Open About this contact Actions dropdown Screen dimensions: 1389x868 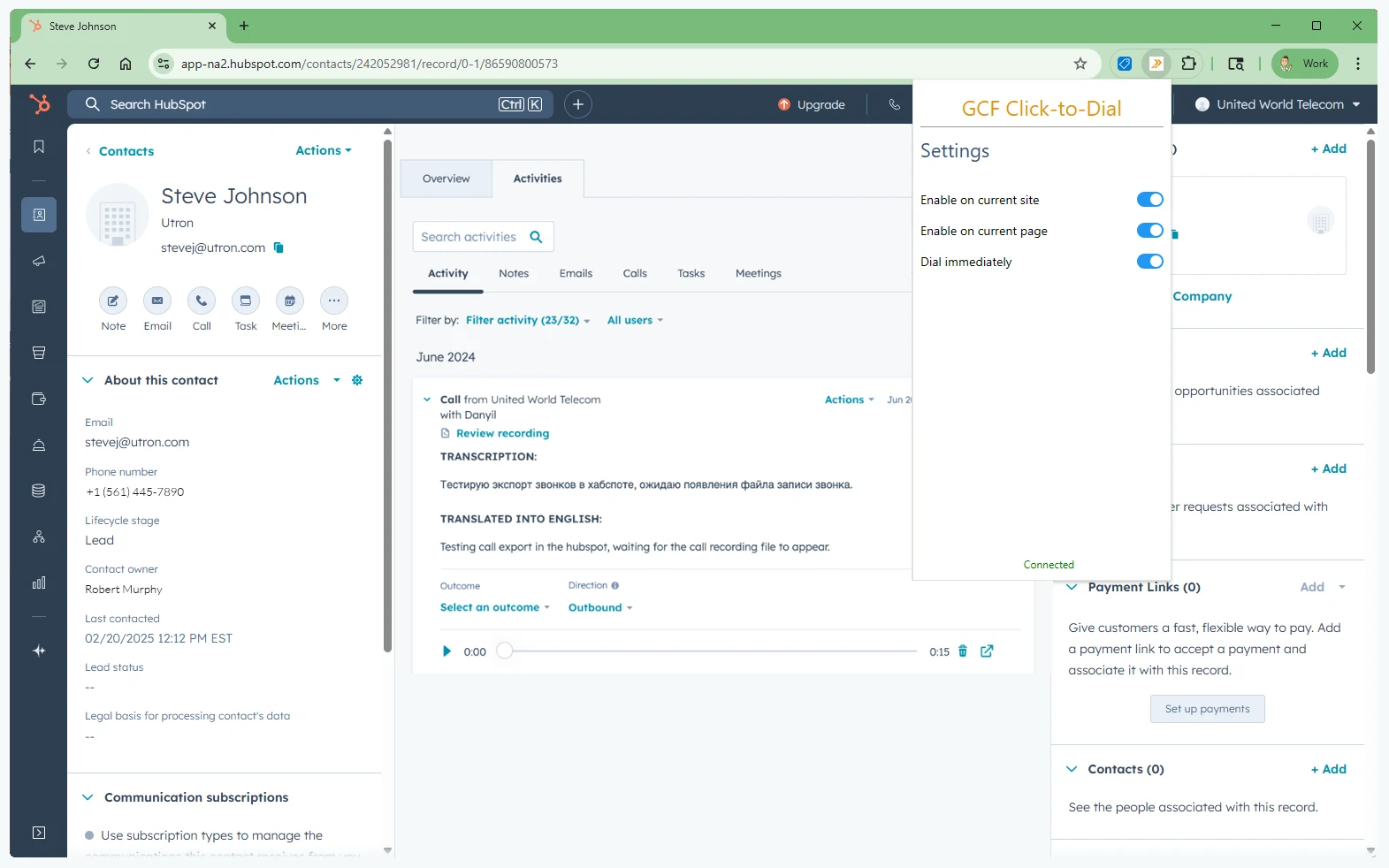click(x=307, y=380)
